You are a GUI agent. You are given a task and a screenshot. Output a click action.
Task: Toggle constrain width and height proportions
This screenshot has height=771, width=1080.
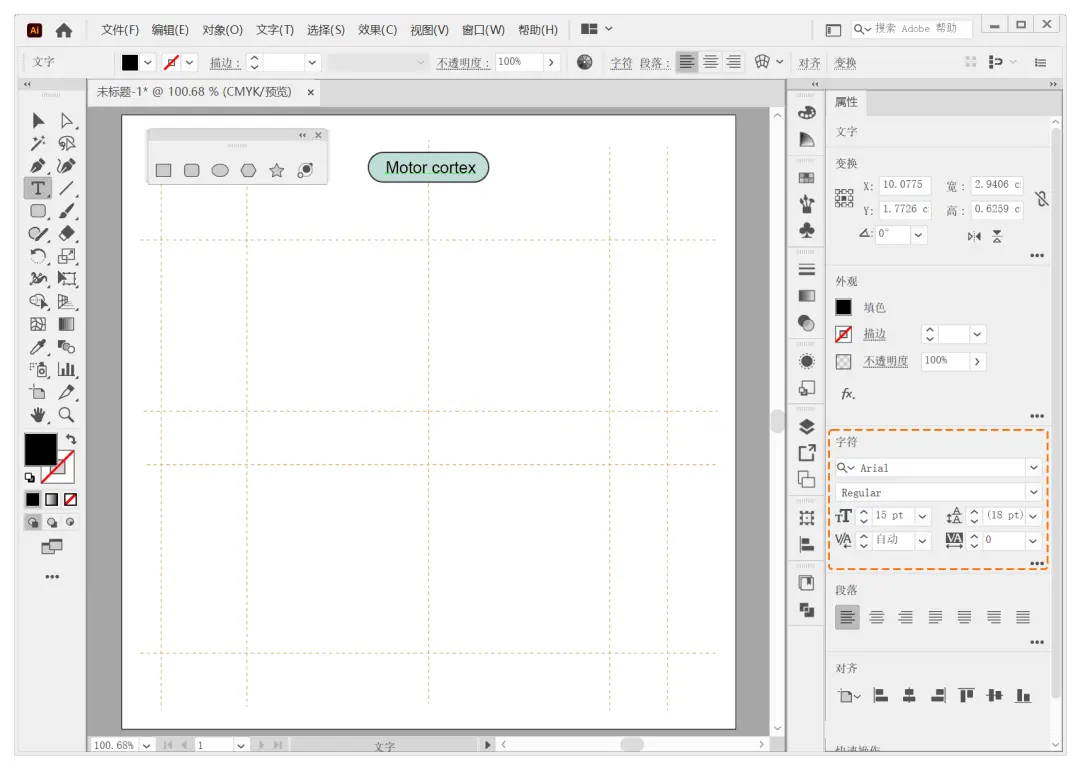coord(1041,199)
